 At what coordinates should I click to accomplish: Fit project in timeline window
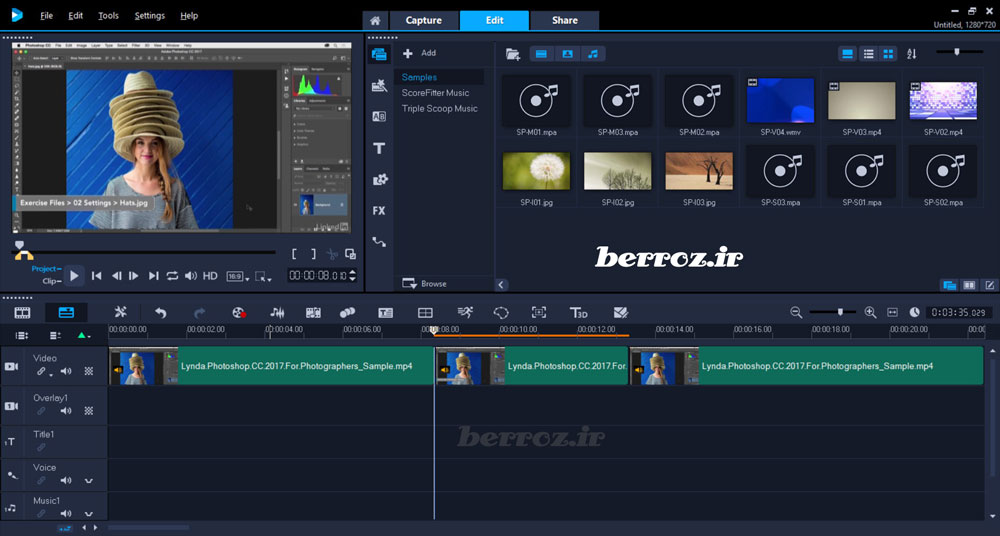pos(892,312)
